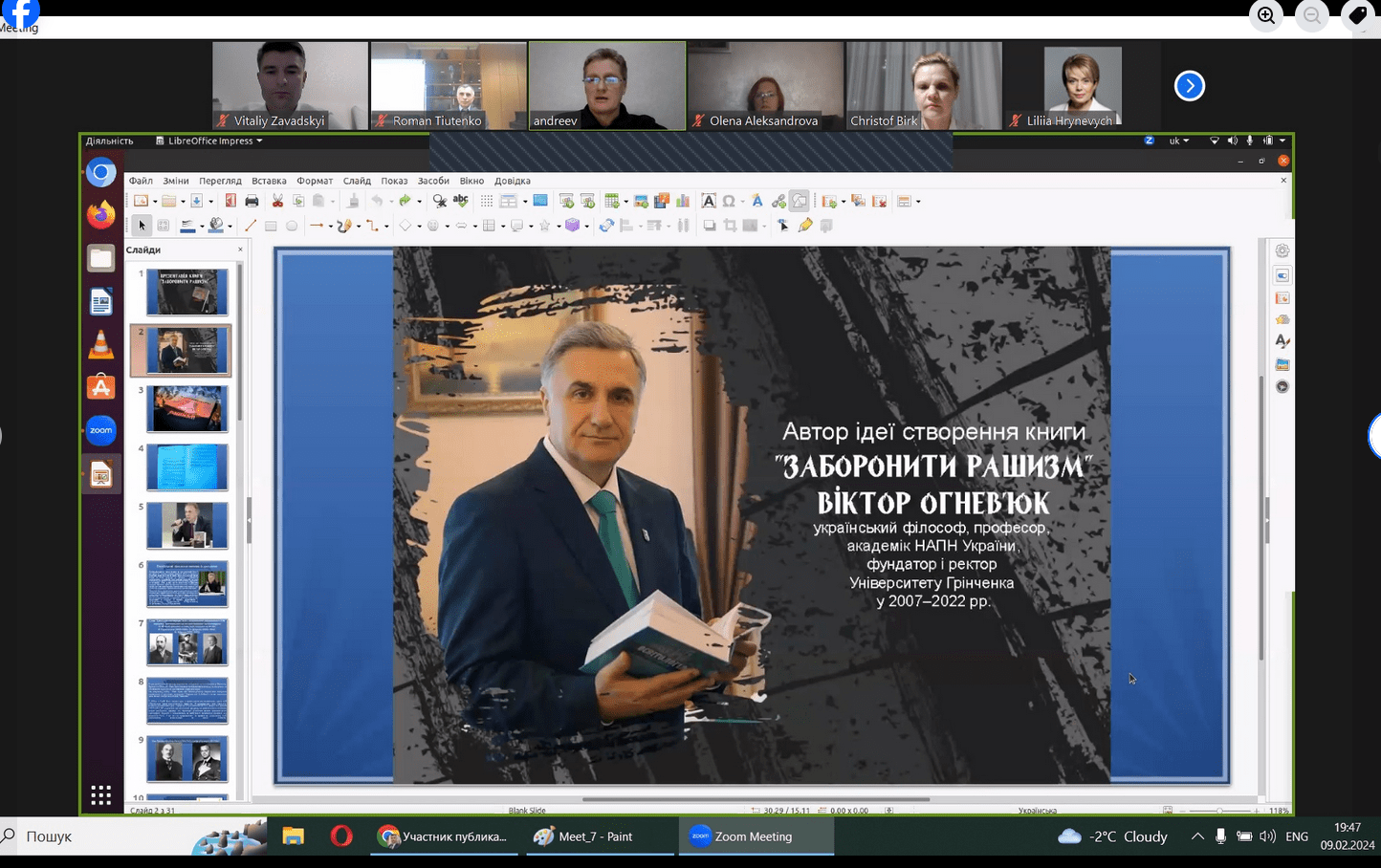Expand the LibreOffice Impress app menu
1381x868 pixels.
[210, 141]
